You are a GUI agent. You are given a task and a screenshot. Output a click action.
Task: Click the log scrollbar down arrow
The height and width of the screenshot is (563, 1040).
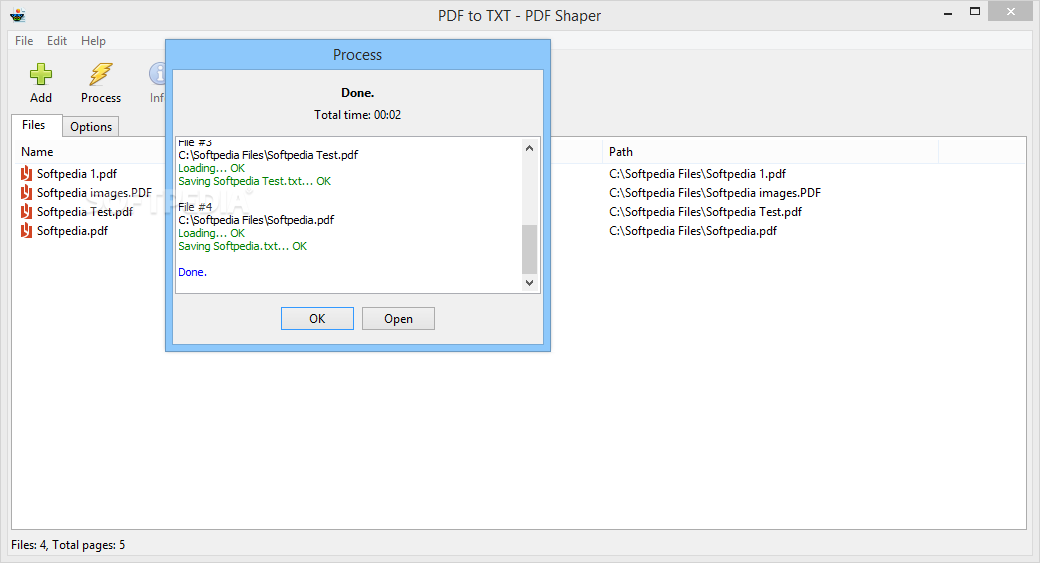point(529,282)
